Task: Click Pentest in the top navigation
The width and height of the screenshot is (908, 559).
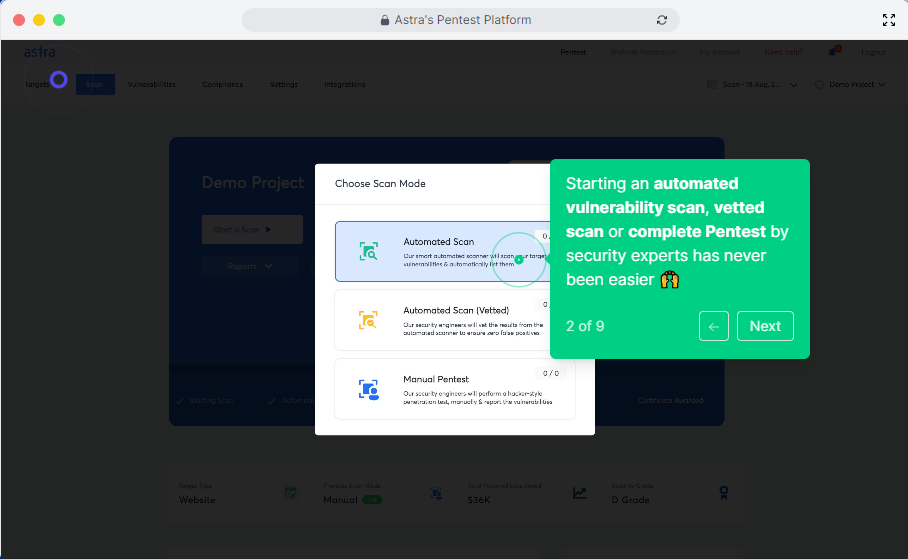Action: pyautogui.click(x=573, y=52)
